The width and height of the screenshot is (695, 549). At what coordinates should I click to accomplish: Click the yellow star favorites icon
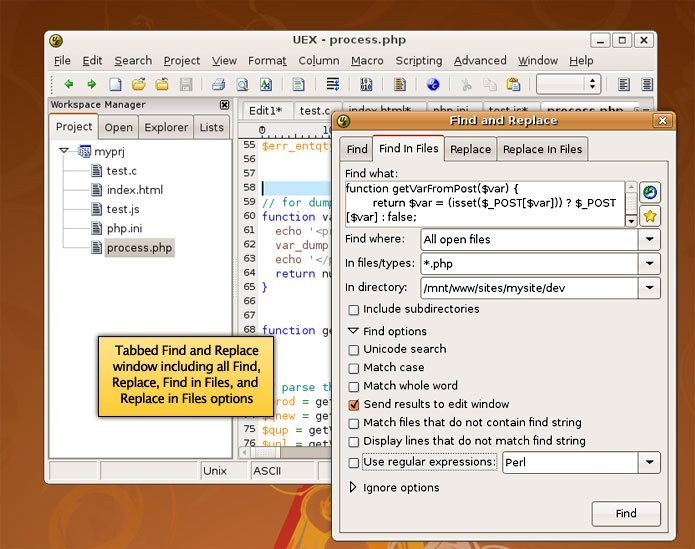tap(650, 216)
